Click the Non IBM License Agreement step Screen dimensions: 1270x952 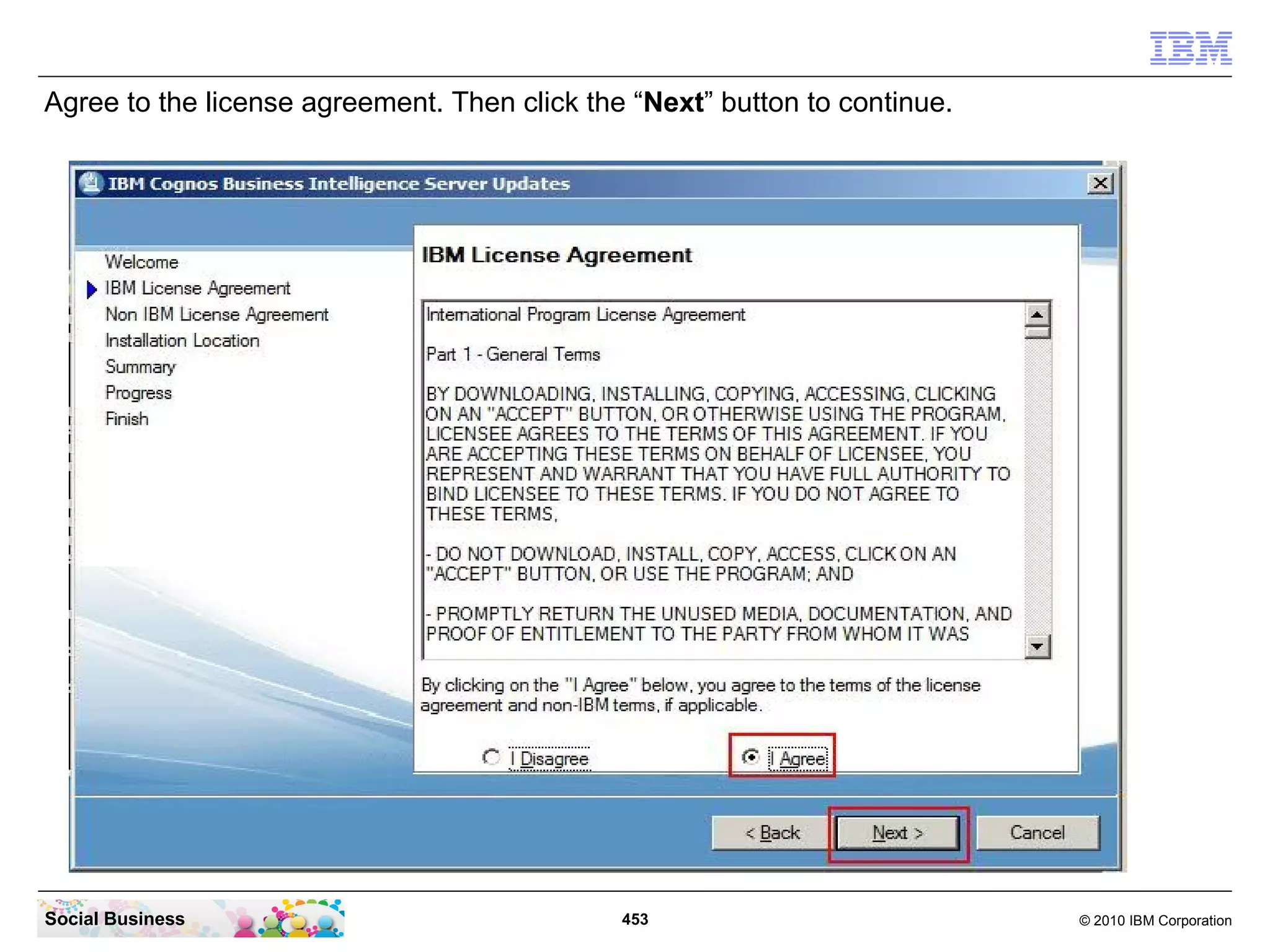point(216,314)
